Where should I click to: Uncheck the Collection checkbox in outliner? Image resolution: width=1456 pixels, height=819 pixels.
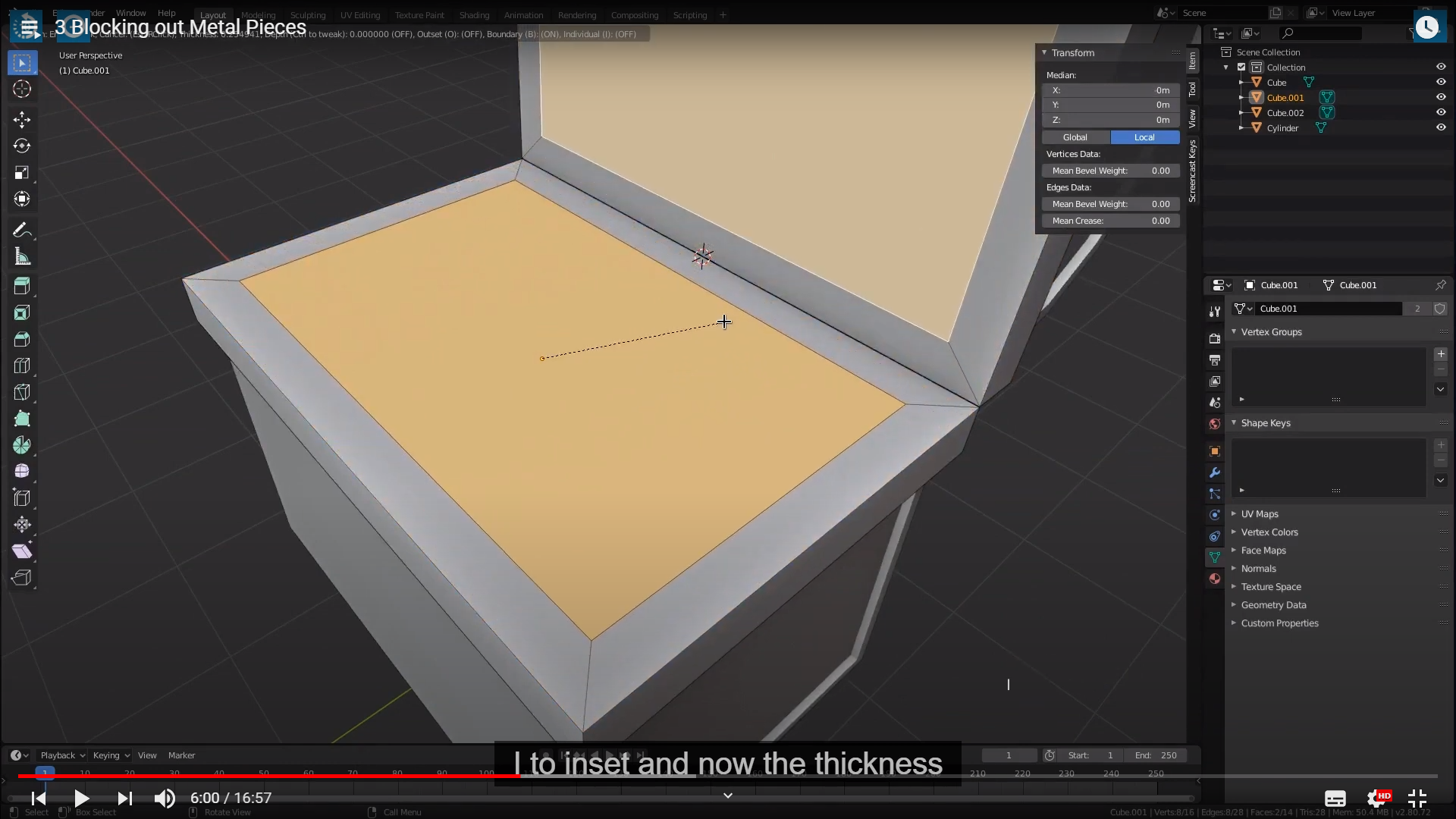[1241, 67]
